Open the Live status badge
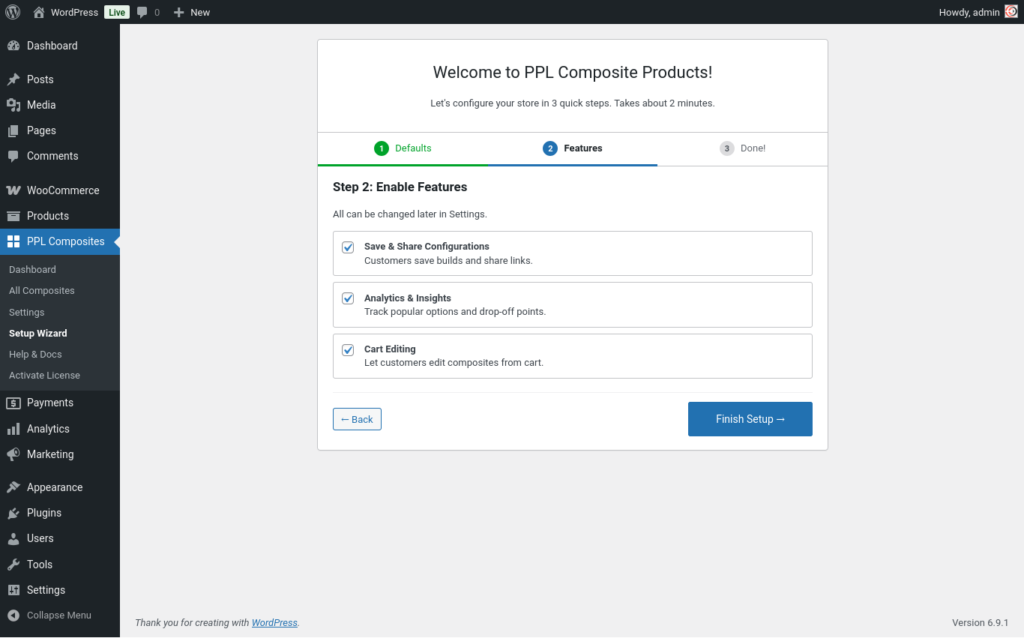This screenshot has width=1024, height=638. click(x=117, y=12)
